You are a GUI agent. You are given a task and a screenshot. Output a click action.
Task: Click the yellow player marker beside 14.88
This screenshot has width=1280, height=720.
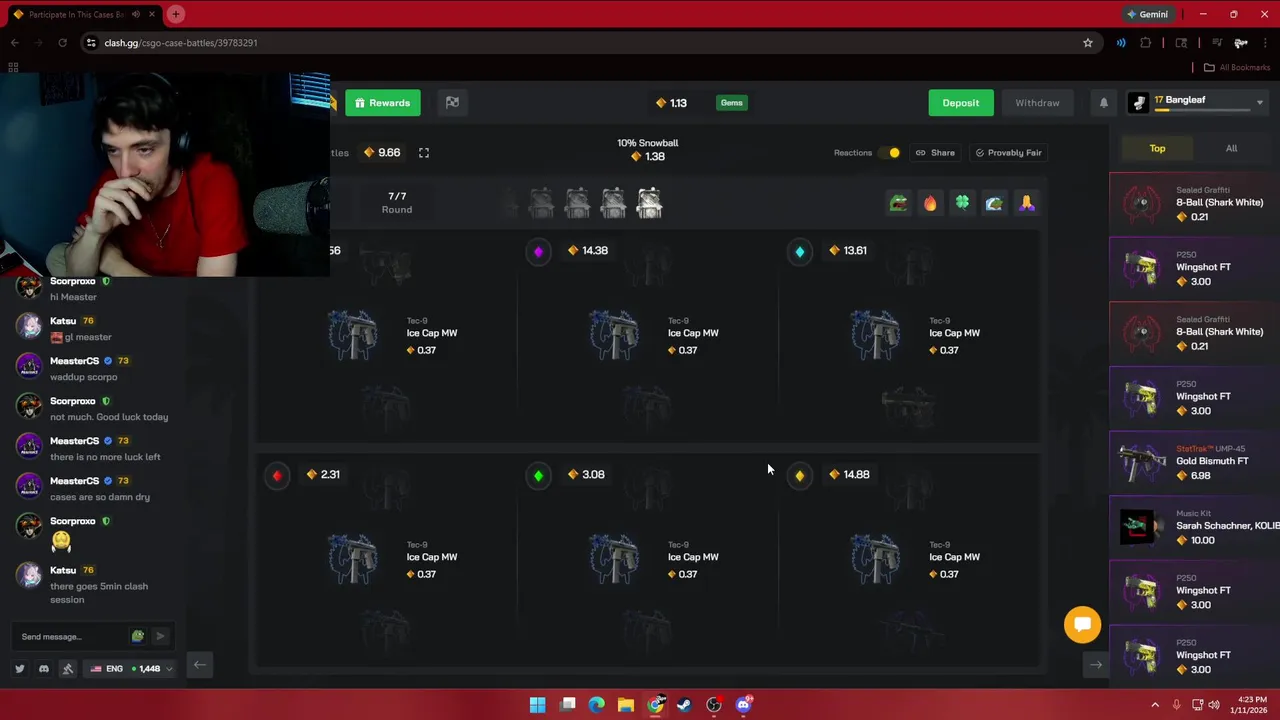pyautogui.click(x=799, y=476)
